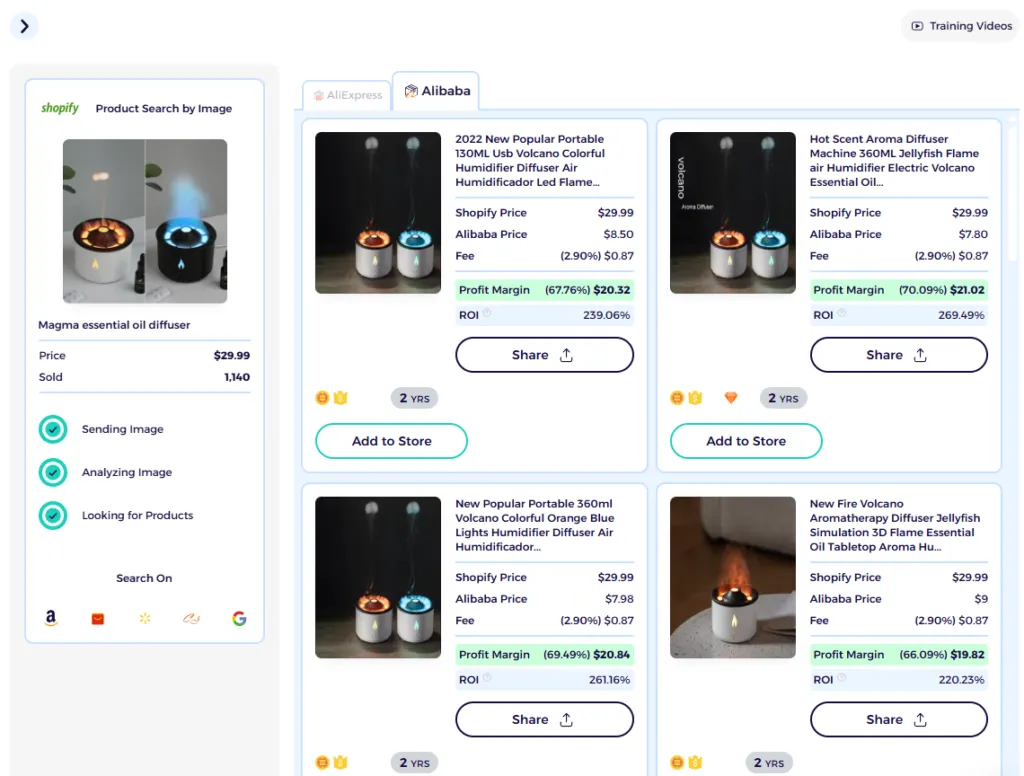Click the diamond supplier badge on Hot Scent diffuser
Screen dimensions: 1024x776
[x=730, y=397]
